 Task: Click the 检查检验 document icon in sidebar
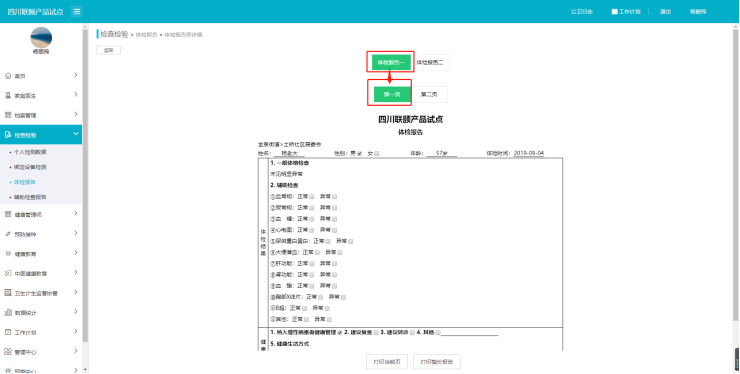8,135
